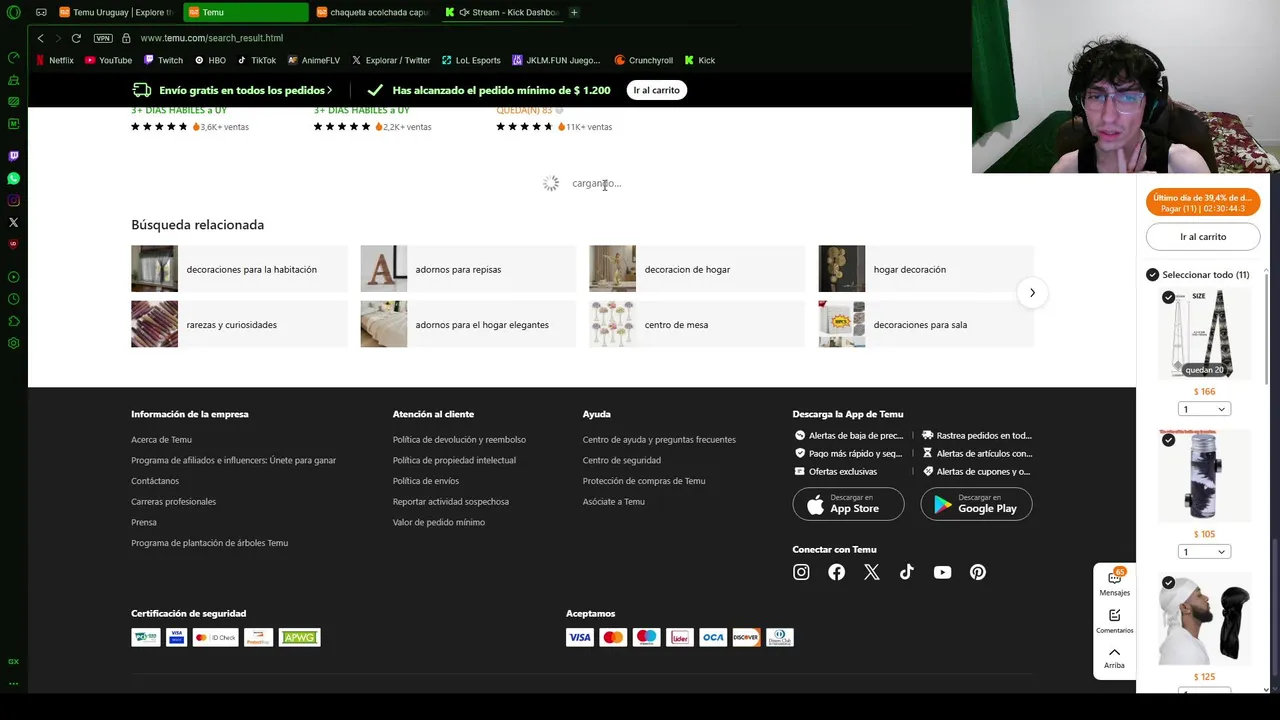Open Asóciate a Temu link
1280x720 pixels.
point(614,501)
